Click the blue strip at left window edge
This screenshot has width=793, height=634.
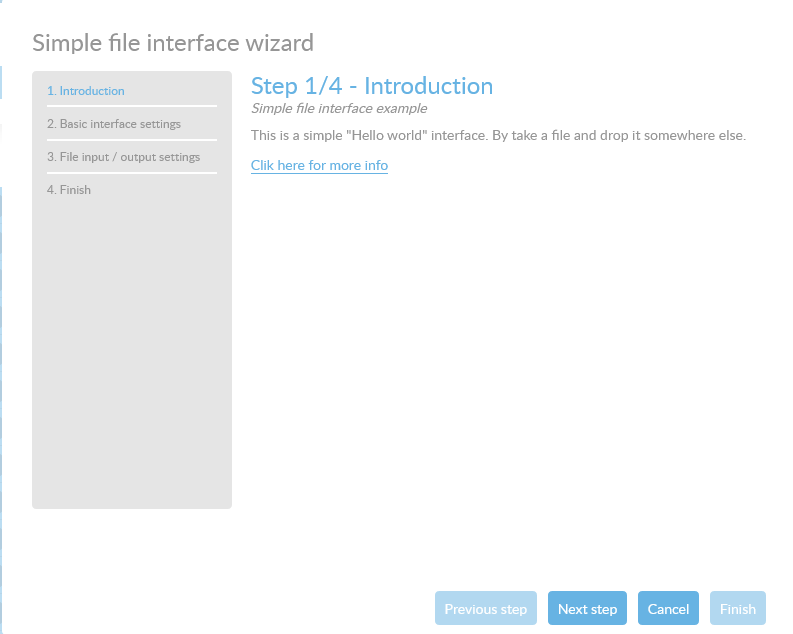click(x=2, y=300)
